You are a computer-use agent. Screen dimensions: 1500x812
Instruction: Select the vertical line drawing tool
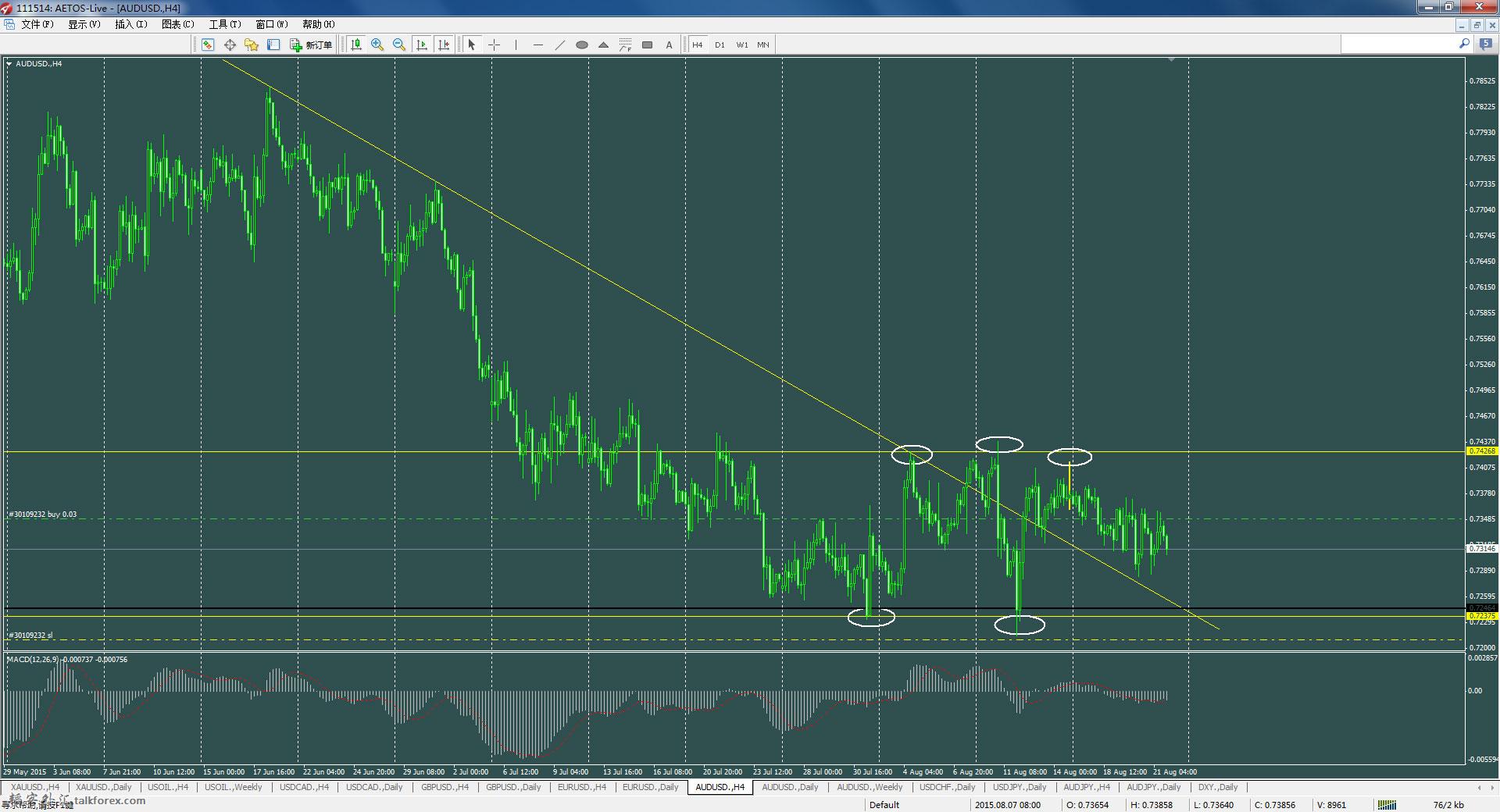coord(516,45)
